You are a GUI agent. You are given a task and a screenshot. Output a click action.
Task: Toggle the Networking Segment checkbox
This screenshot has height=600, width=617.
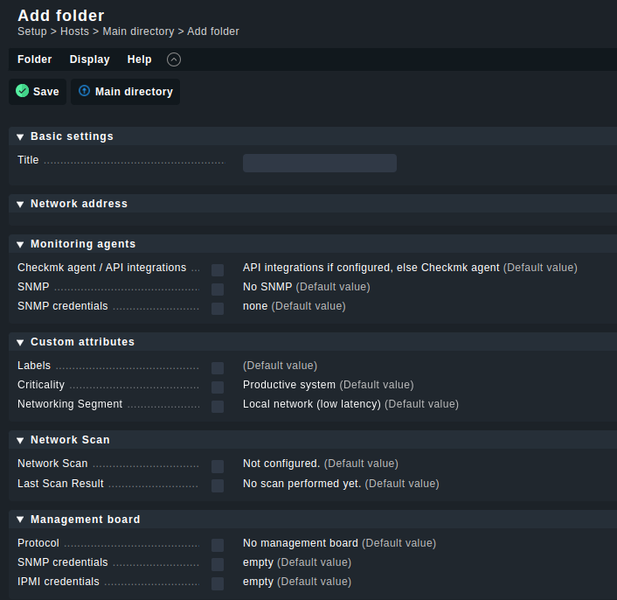217,407
